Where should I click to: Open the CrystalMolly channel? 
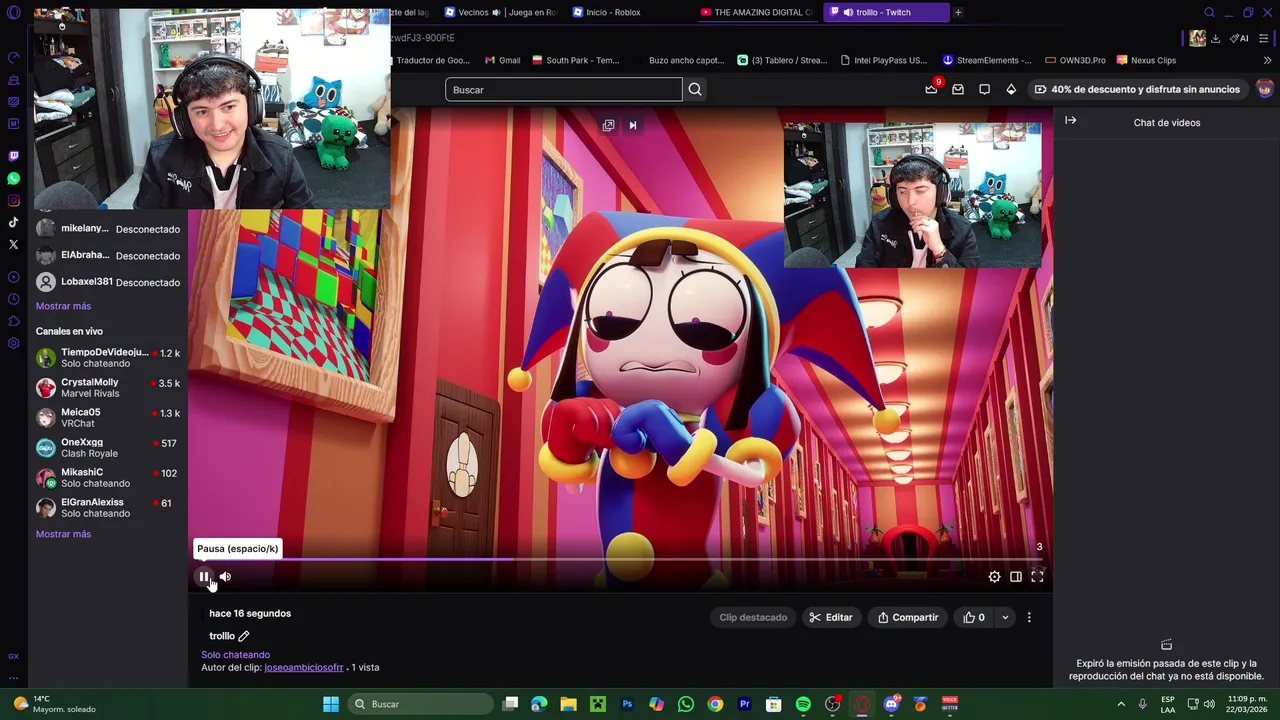click(x=108, y=388)
